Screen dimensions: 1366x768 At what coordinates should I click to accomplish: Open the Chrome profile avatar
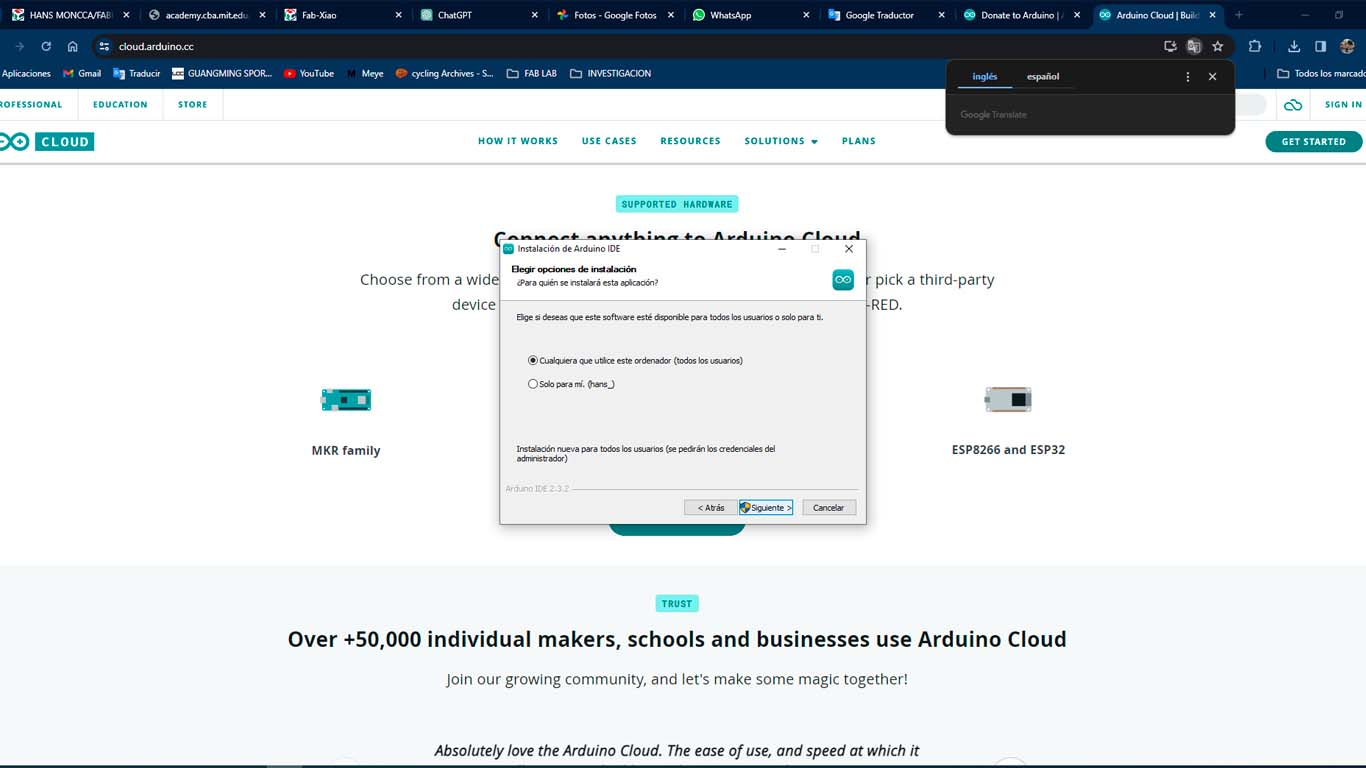1347,46
